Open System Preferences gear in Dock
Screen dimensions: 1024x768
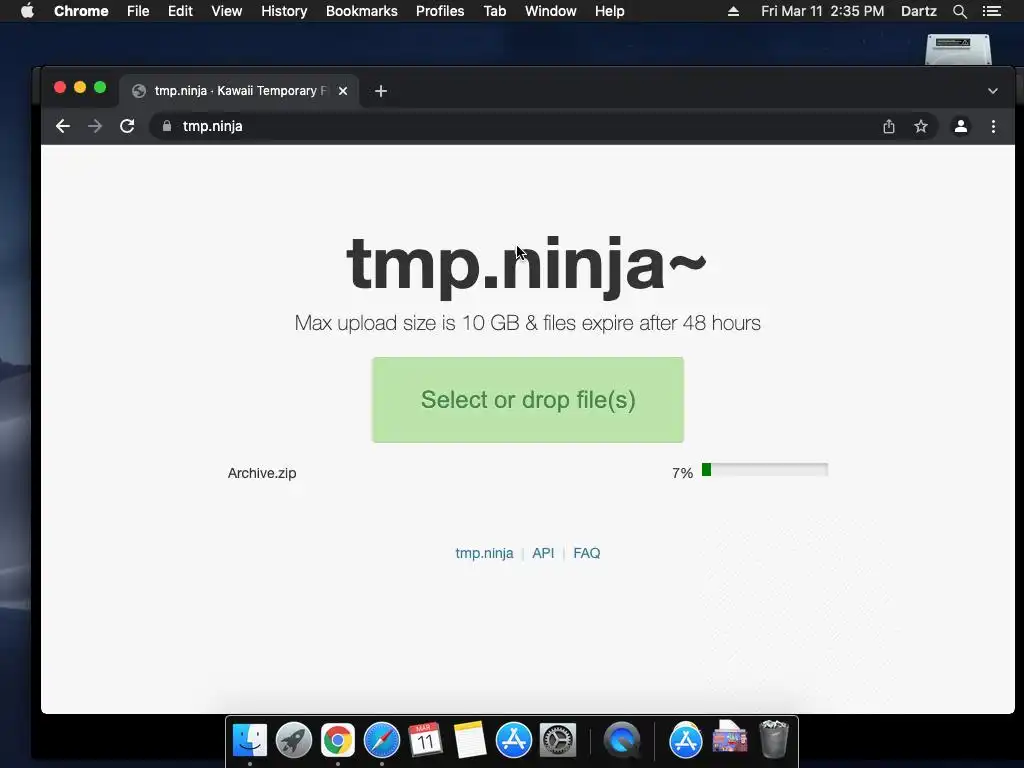tap(558, 741)
